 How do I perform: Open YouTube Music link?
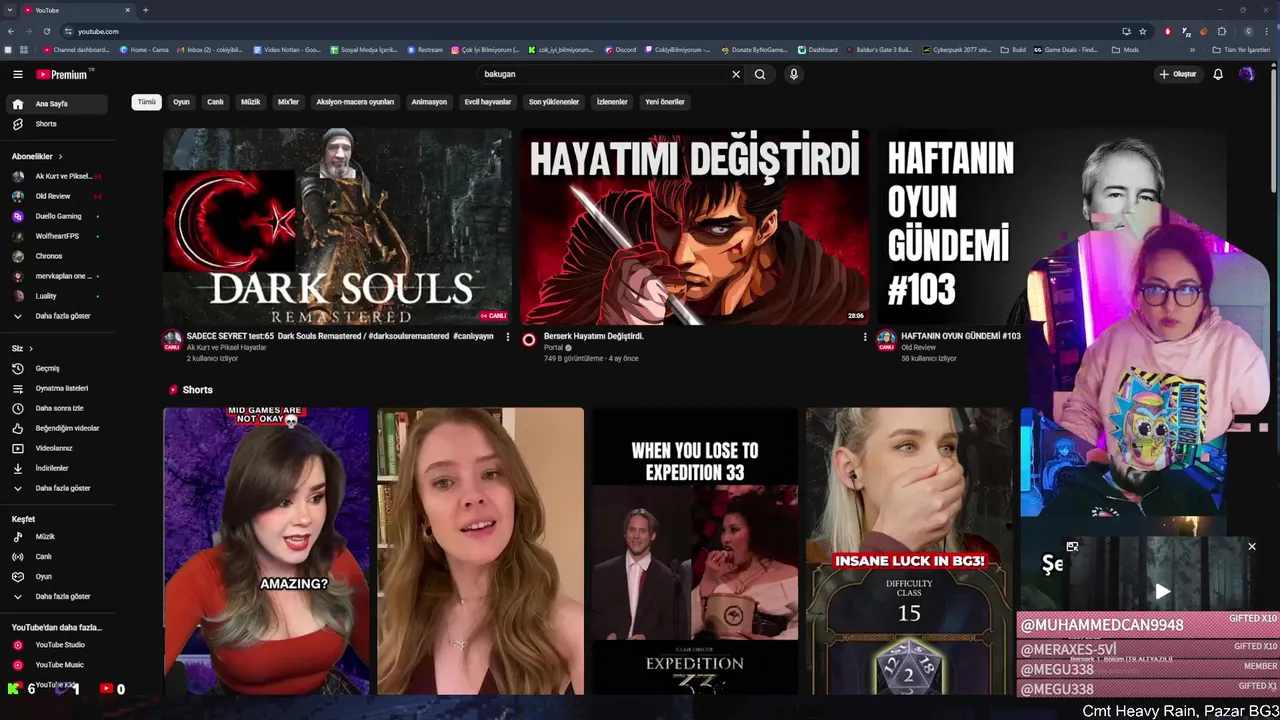[57, 665]
